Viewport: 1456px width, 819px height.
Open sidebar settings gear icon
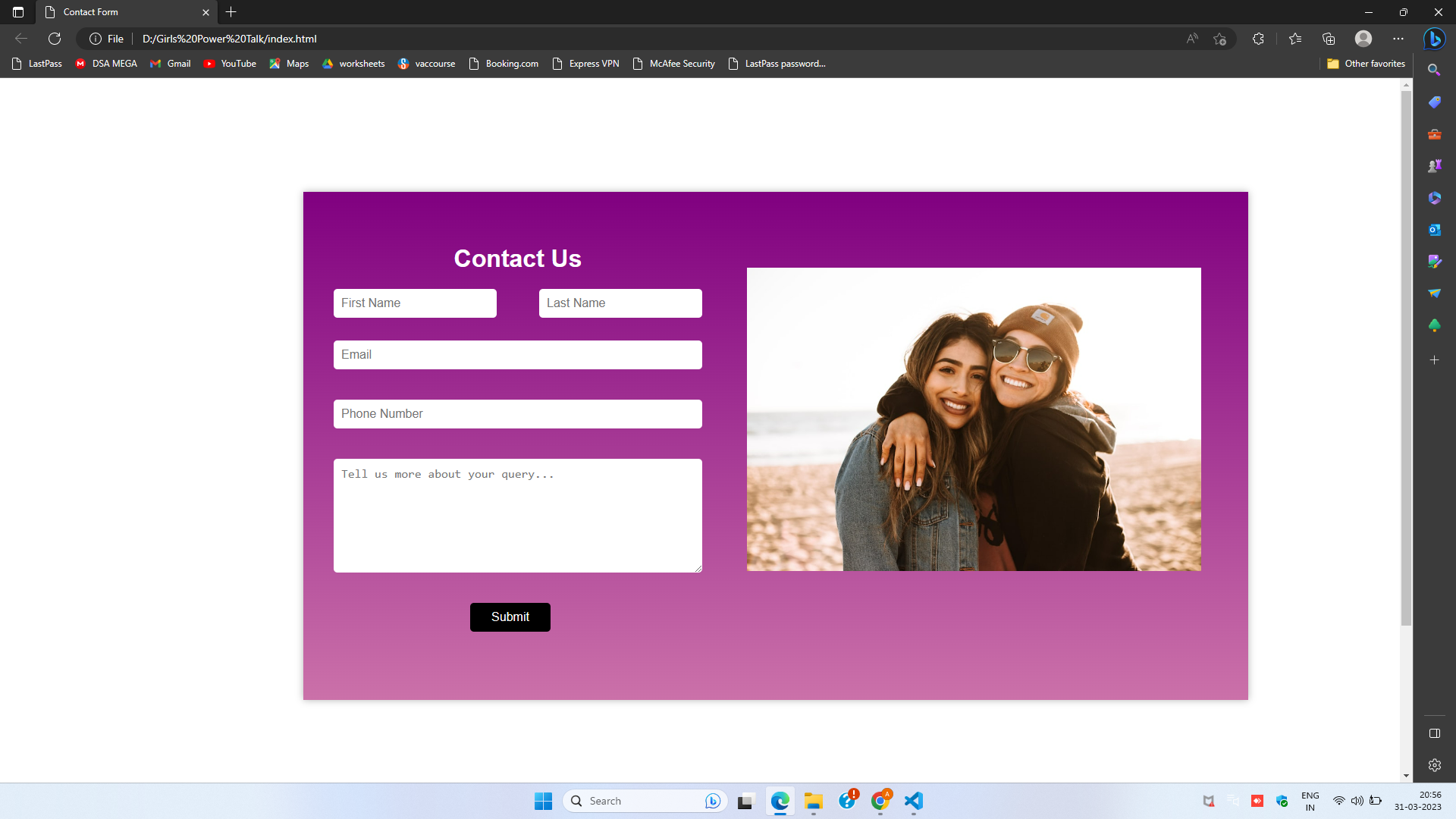tap(1434, 765)
